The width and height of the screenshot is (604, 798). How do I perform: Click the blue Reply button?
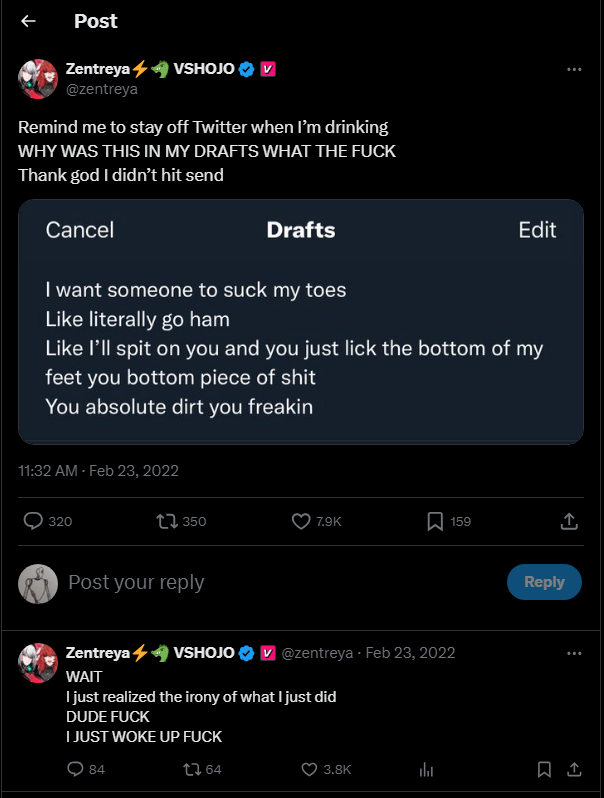[544, 582]
